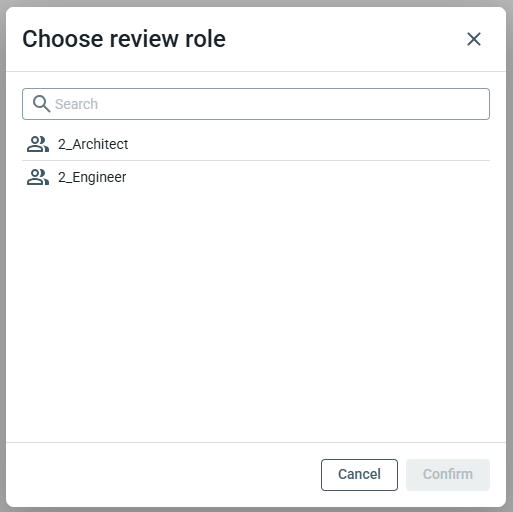The image size is (513, 512).
Task: Click the magnifying glass search icon
Action: [41, 104]
